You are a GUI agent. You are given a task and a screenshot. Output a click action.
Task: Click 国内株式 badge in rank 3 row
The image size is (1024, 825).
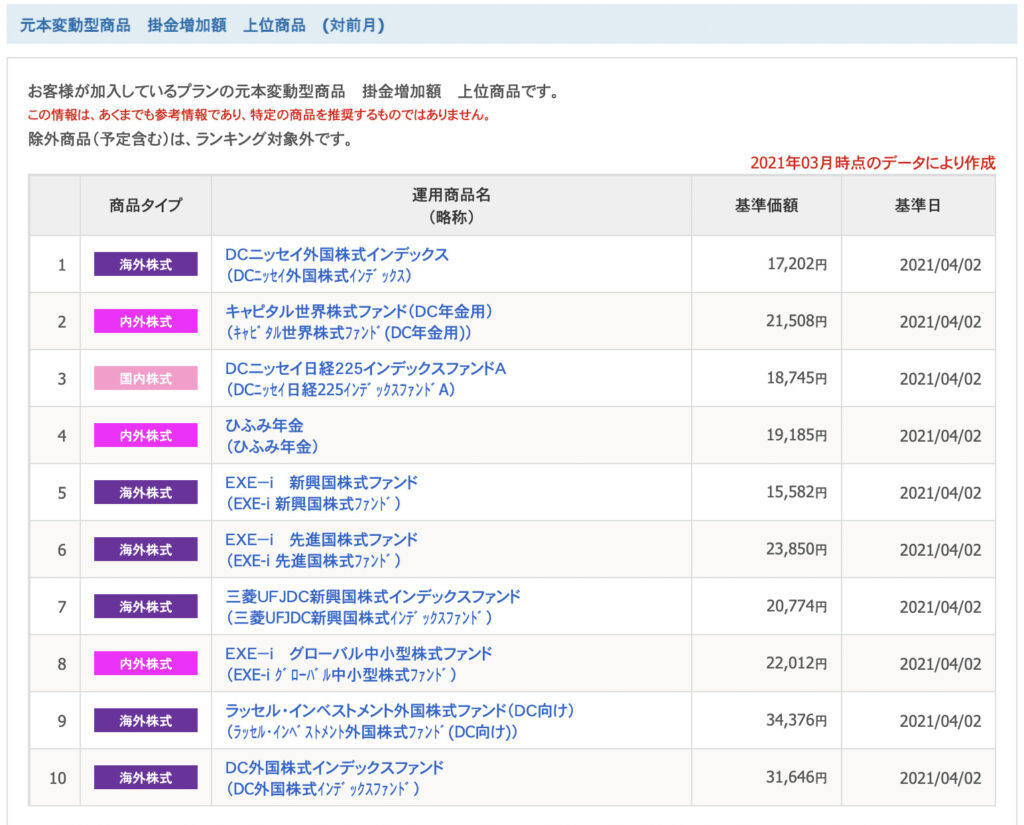[x=146, y=378]
